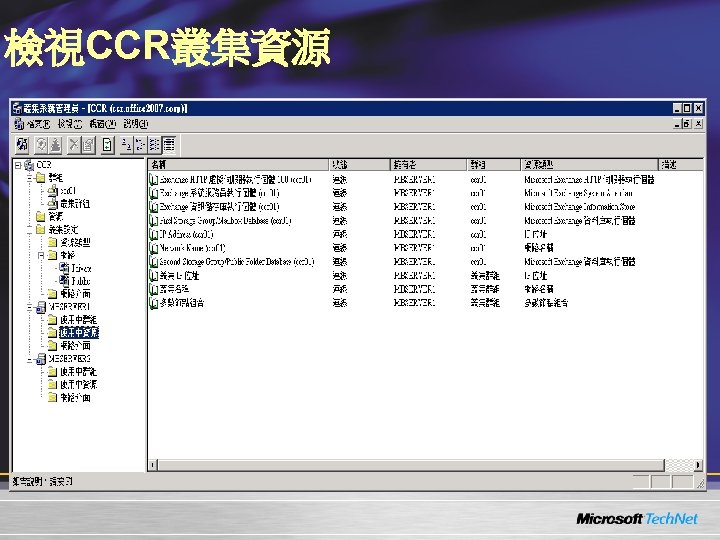Sort by the 資源類型 column header

point(590,164)
